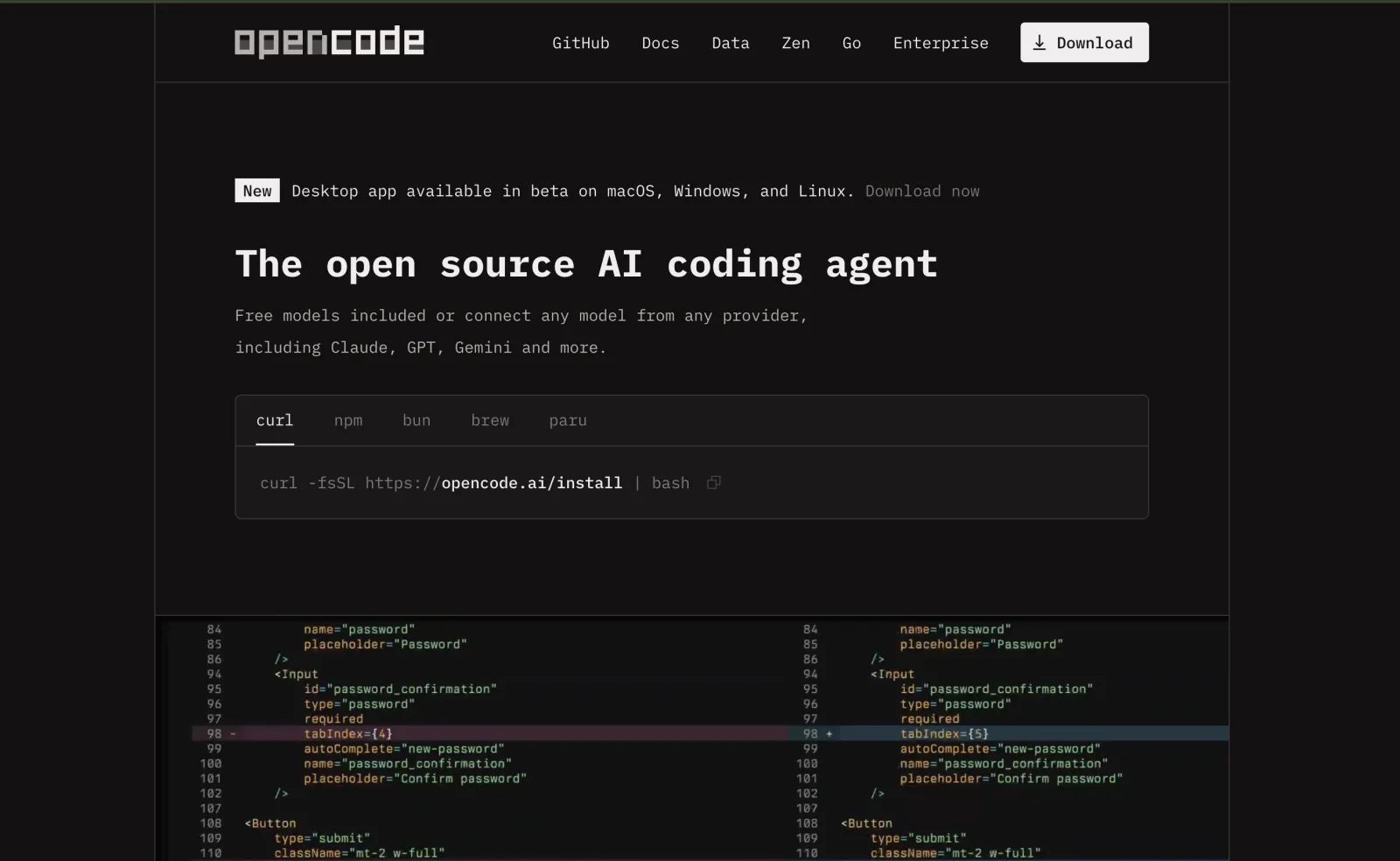Click the New badge
The width and height of the screenshot is (1400, 861).
click(x=257, y=191)
